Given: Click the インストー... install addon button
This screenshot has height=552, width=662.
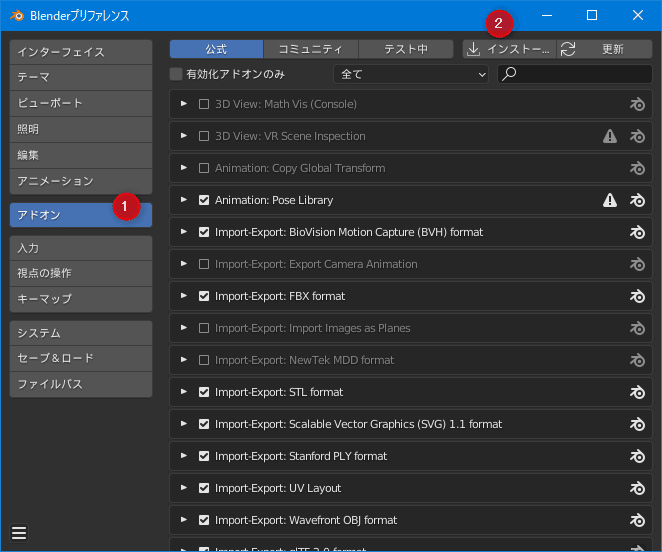Looking at the screenshot, I should coord(510,49).
